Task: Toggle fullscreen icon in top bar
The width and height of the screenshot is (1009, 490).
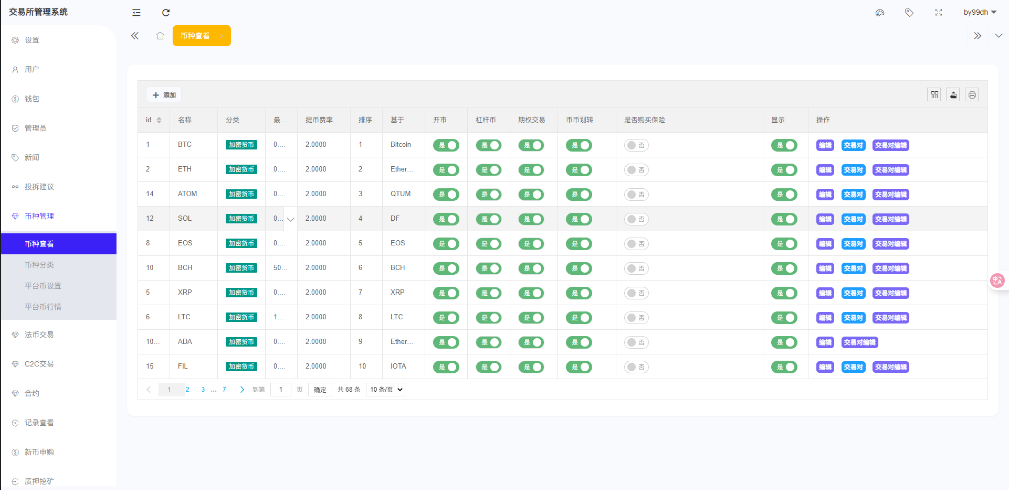Action: pyautogui.click(x=939, y=12)
